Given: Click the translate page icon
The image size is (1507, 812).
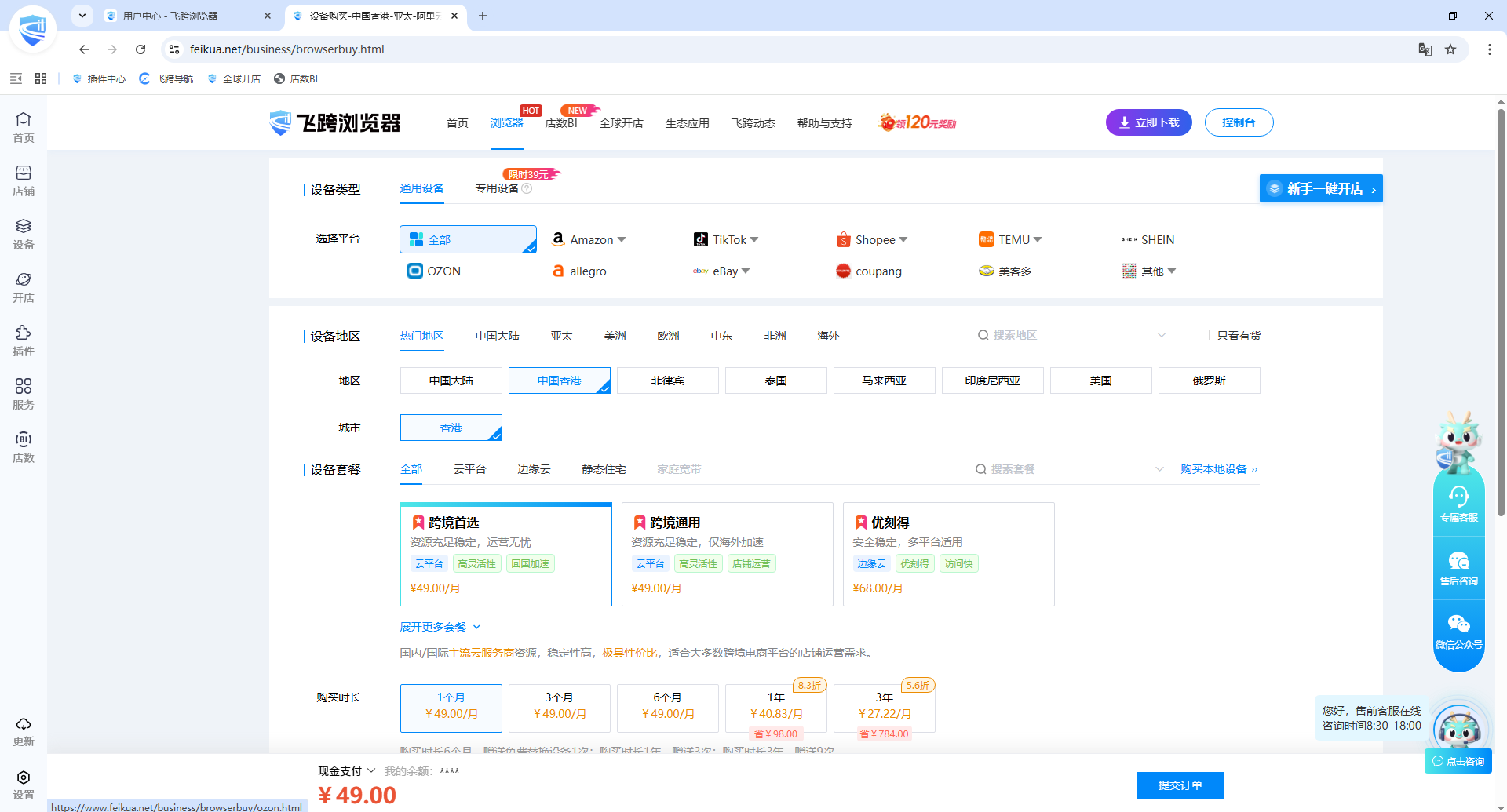Looking at the screenshot, I should pyautogui.click(x=1425, y=49).
